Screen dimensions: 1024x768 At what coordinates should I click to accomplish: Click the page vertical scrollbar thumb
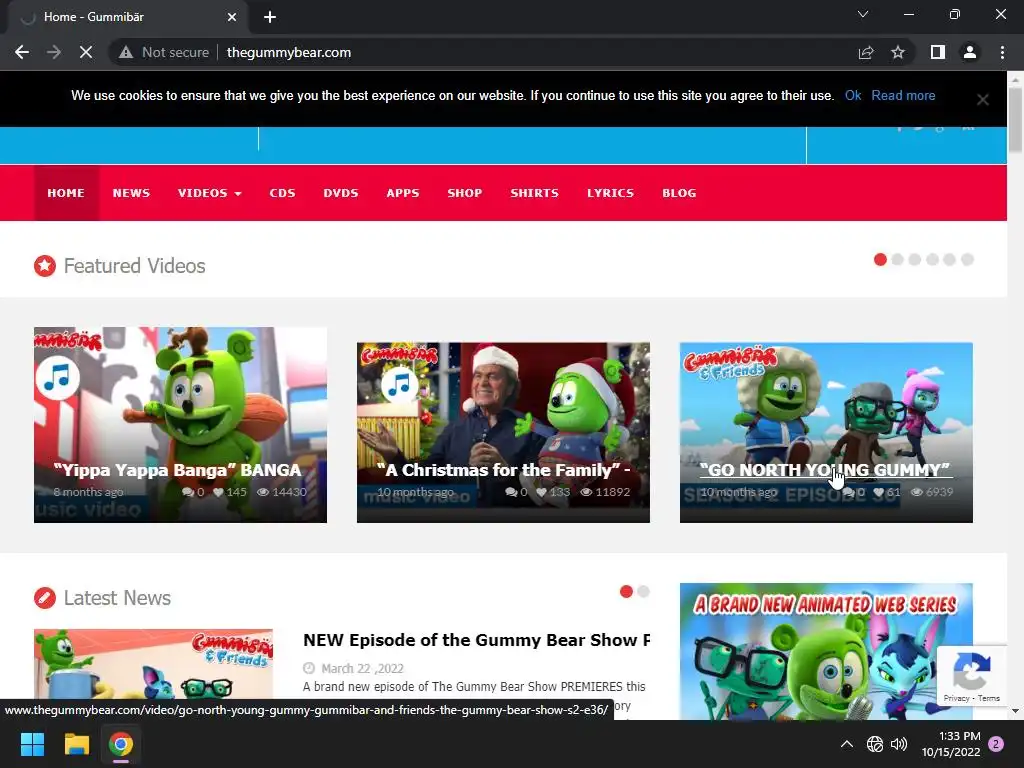1016,120
